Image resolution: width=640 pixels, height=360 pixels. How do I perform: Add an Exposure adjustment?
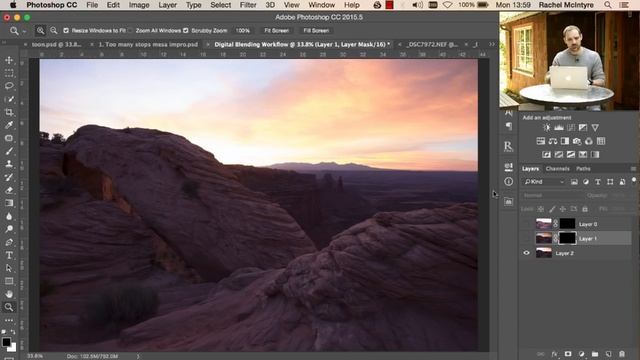[583, 128]
